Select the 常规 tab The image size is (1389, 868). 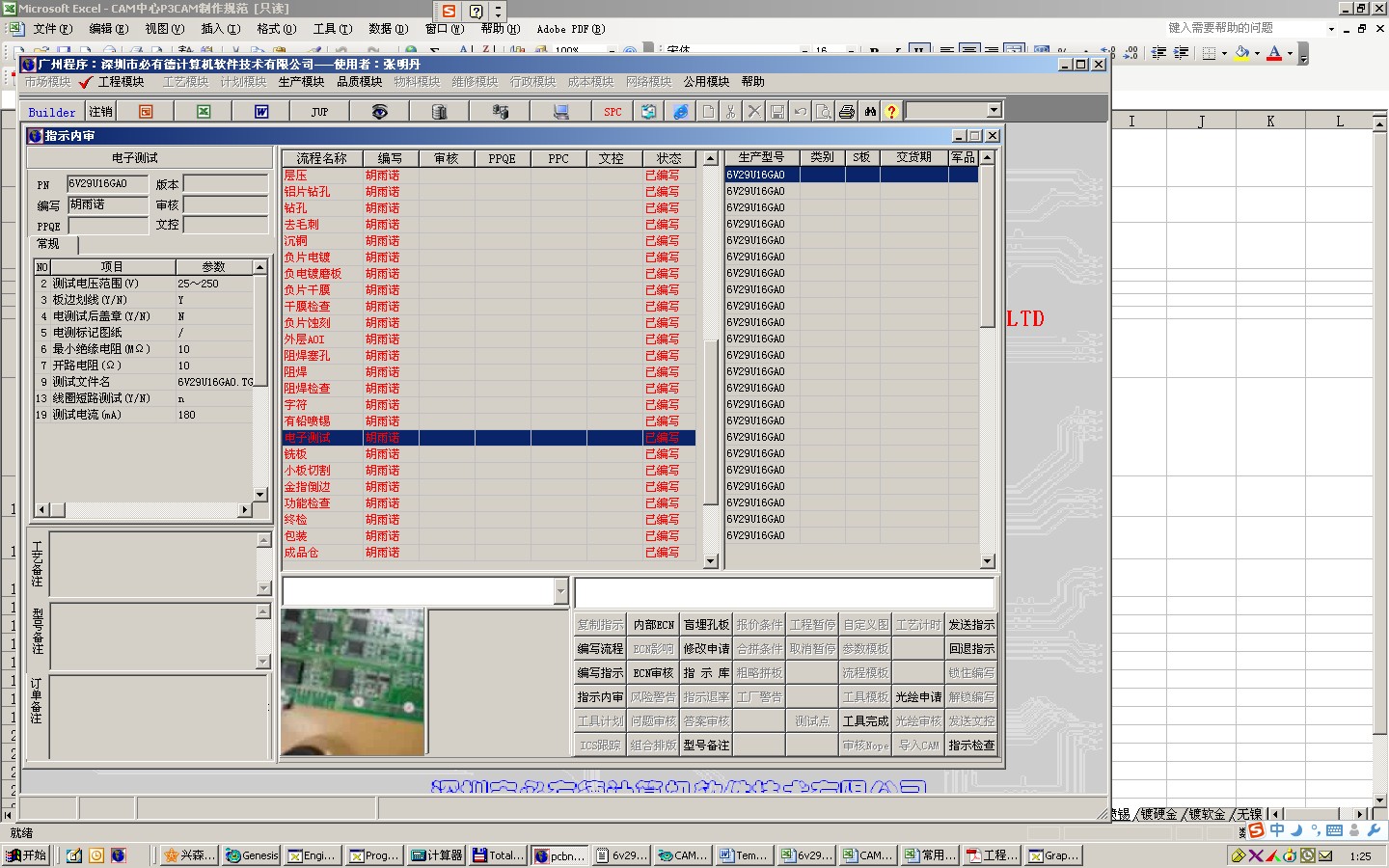48,244
